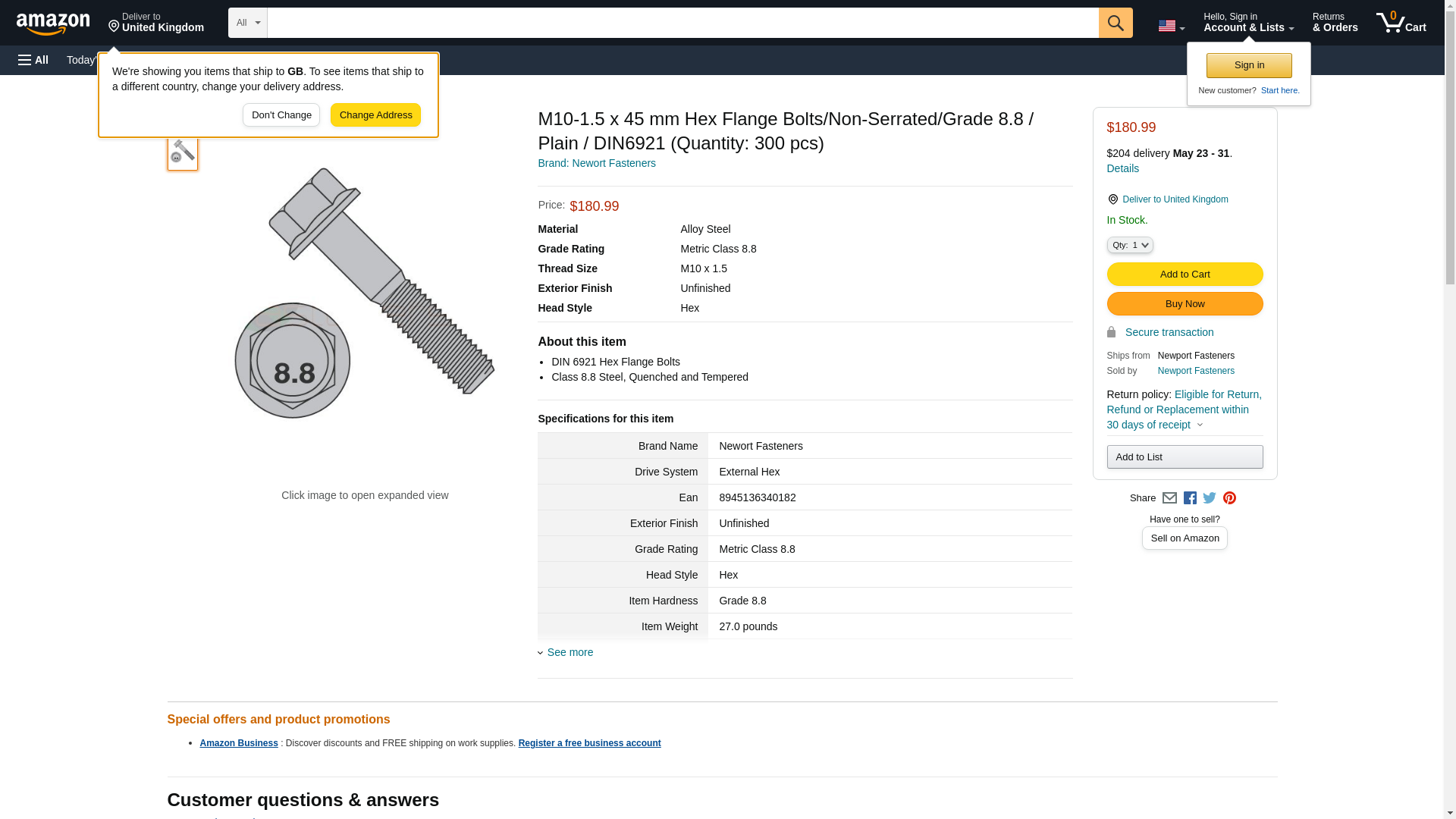The image size is (1456, 819).
Task: Focus the Amazon search input field
Action: tap(682, 23)
